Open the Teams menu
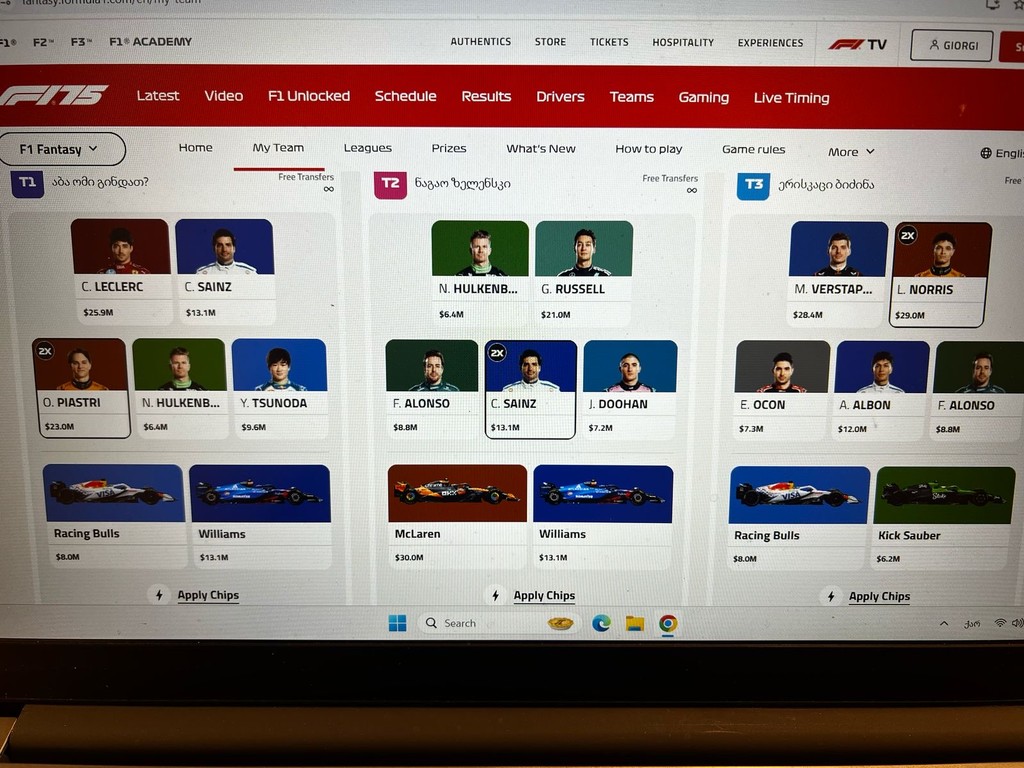Screen dimensions: 1024x768 pyautogui.click(x=632, y=97)
